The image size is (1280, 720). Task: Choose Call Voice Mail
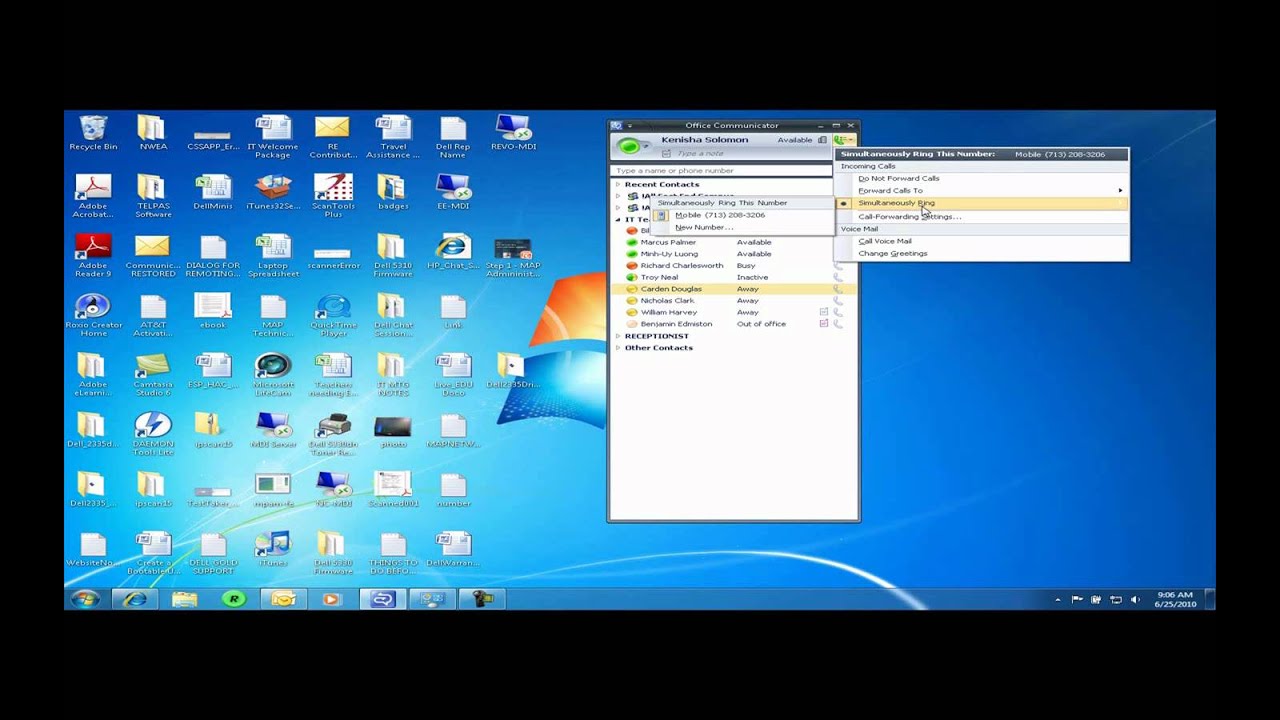coord(885,241)
